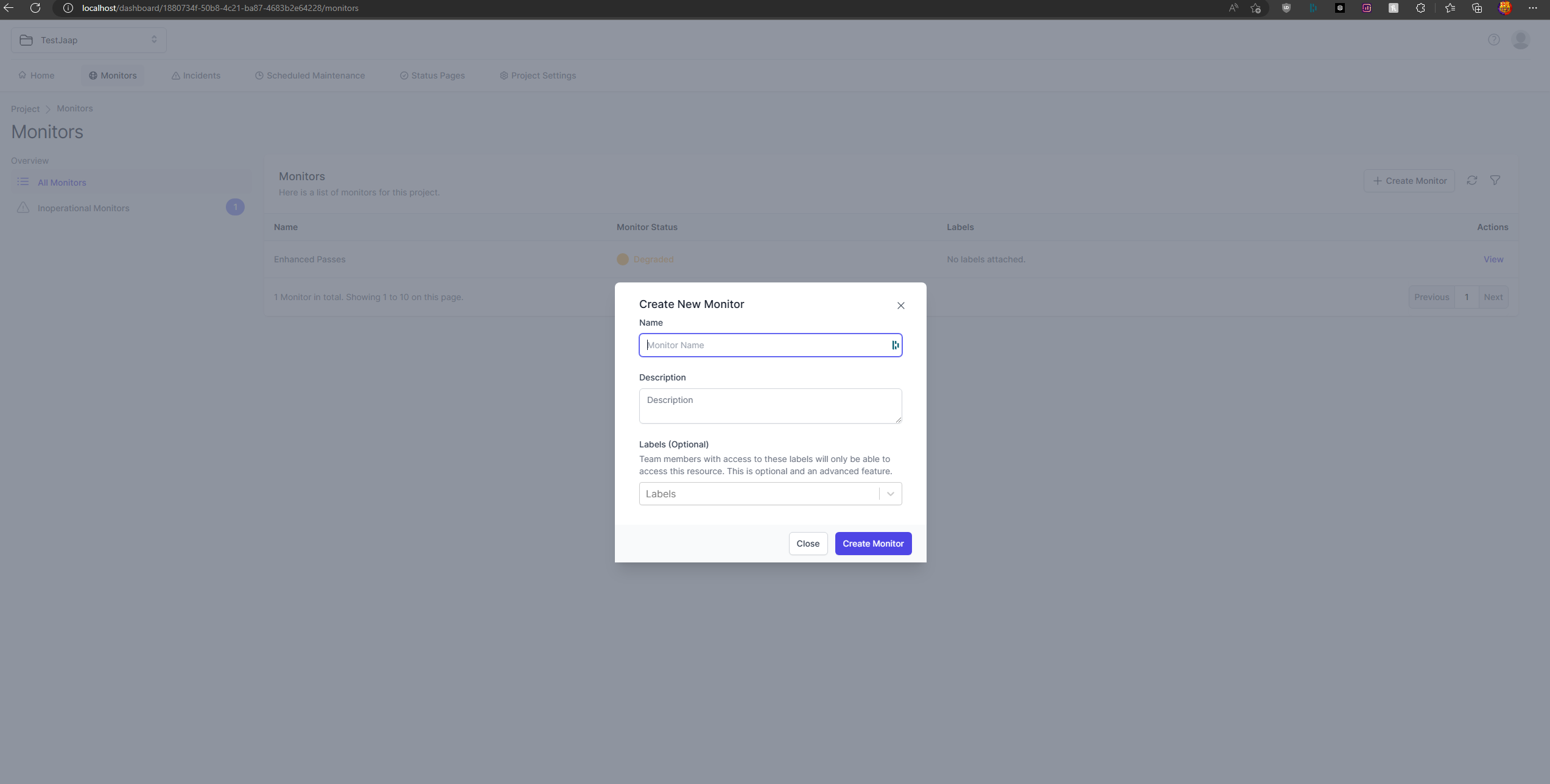
Task: Open the TestJaap project selector
Action: (x=89, y=40)
